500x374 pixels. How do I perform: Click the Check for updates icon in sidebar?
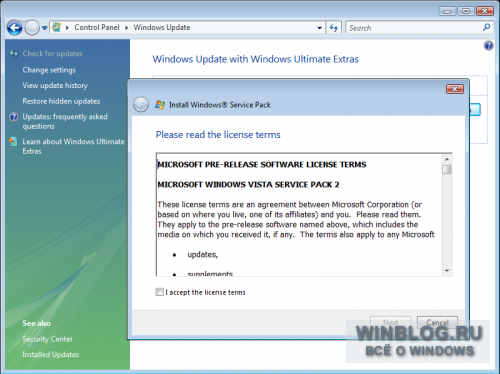tap(14, 53)
